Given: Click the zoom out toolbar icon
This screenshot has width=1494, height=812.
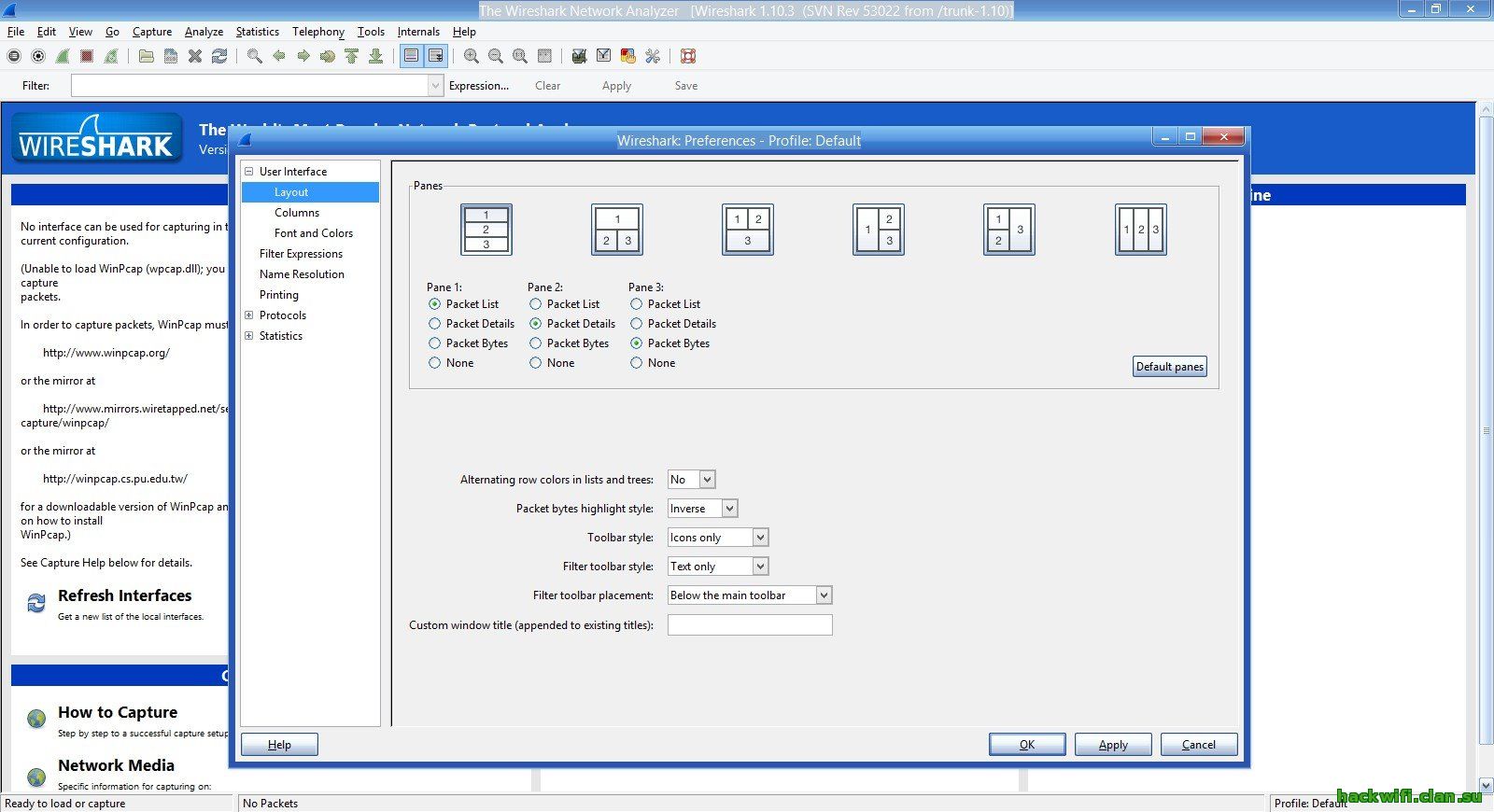Looking at the screenshot, I should [x=496, y=56].
